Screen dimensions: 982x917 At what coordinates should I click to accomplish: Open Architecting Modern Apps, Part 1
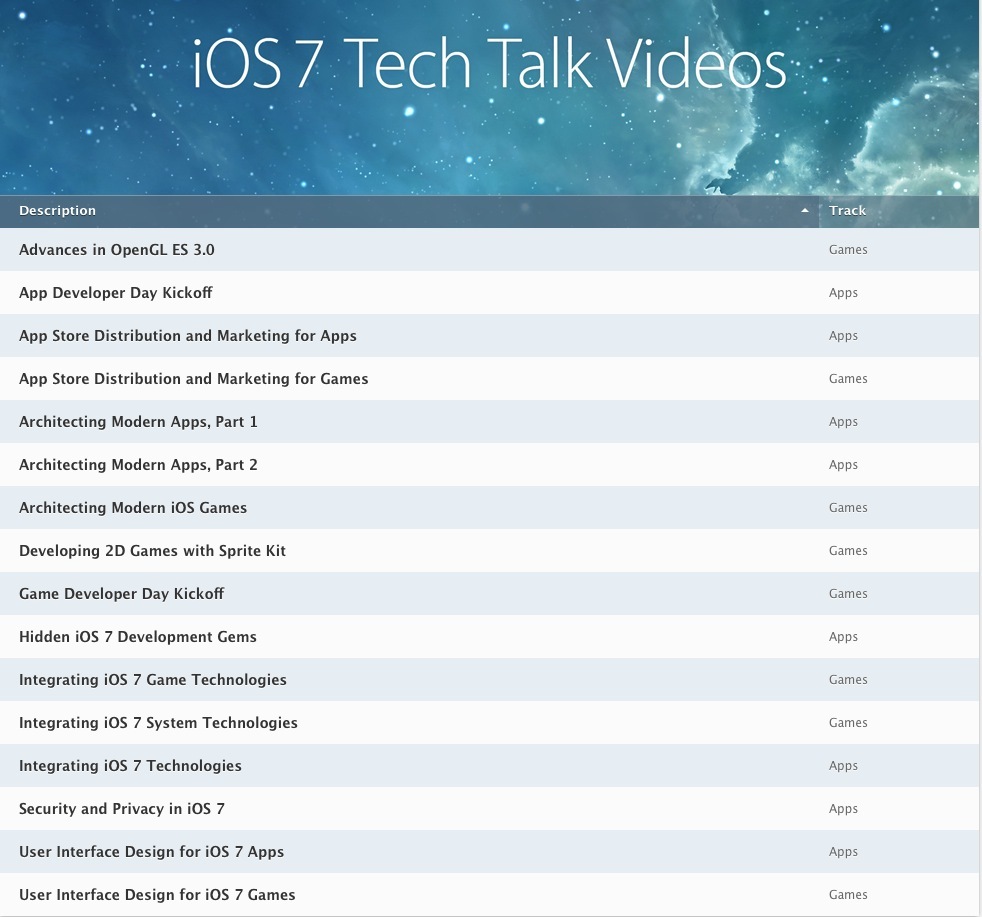[x=138, y=422]
